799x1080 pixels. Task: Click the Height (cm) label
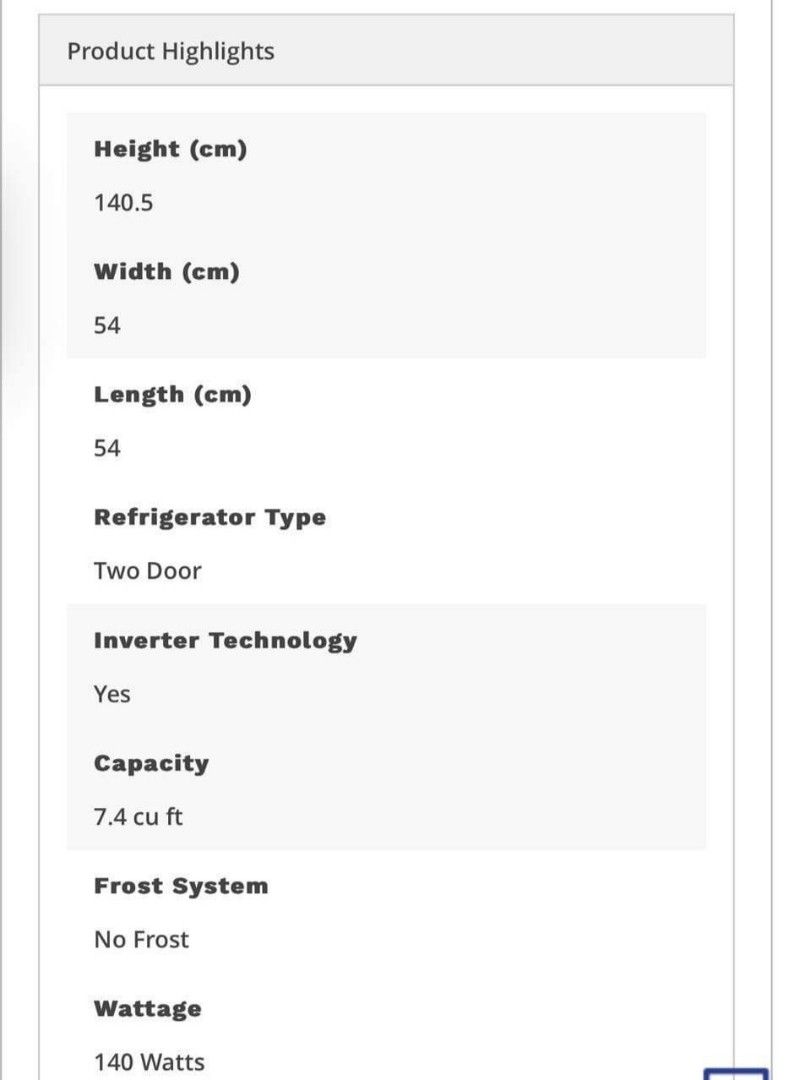[x=170, y=149]
